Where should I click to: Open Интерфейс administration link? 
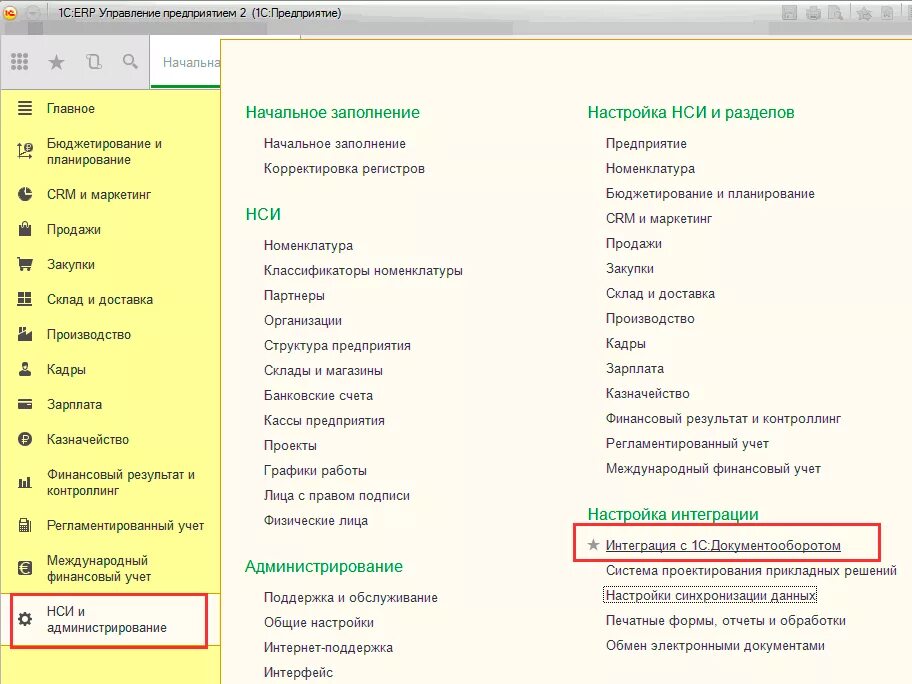click(x=298, y=672)
